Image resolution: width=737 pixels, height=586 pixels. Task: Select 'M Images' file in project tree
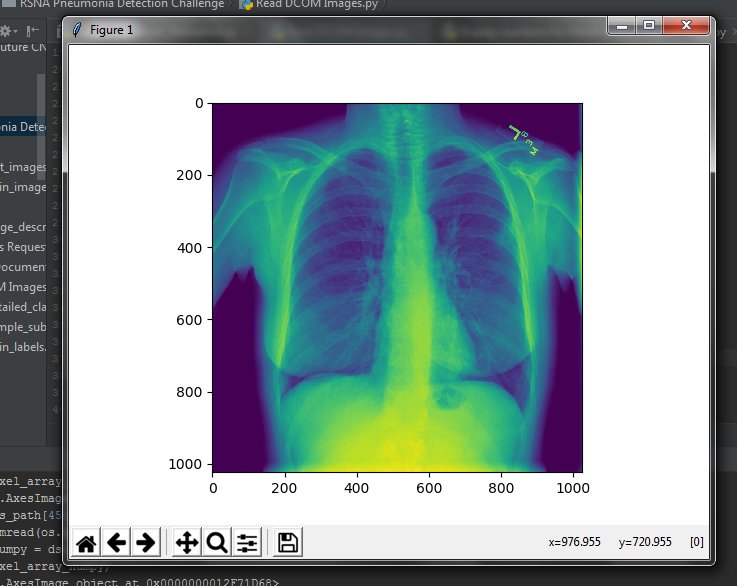(x=23, y=287)
